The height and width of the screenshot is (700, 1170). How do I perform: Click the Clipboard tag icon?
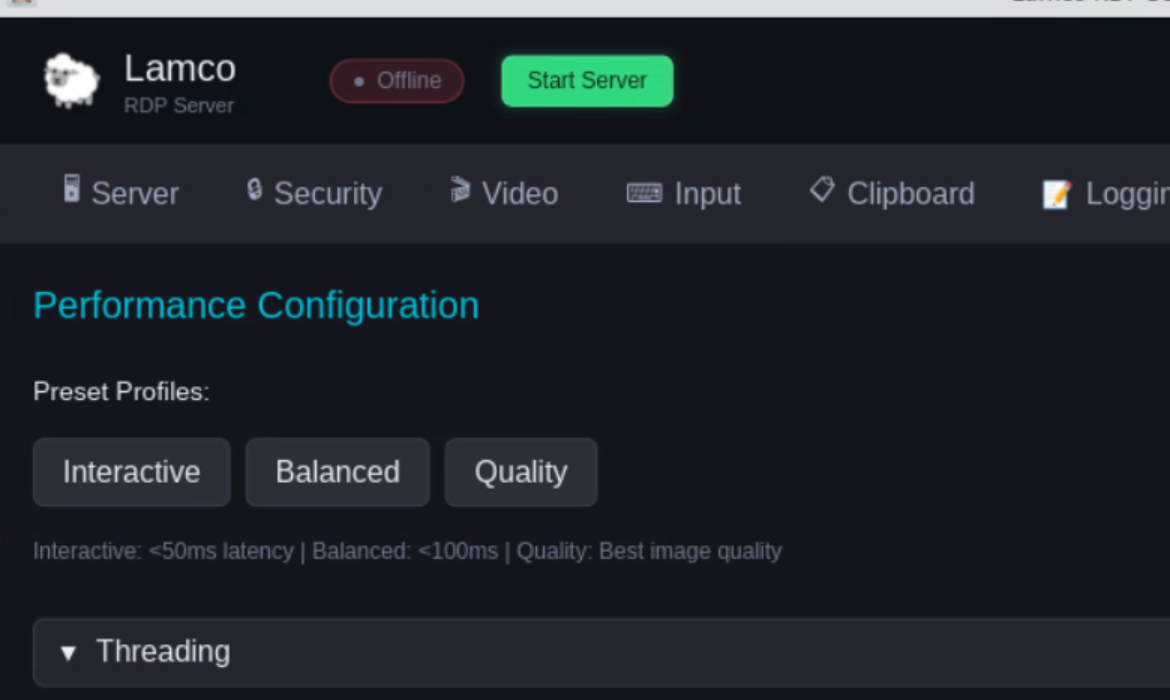[822, 190]
